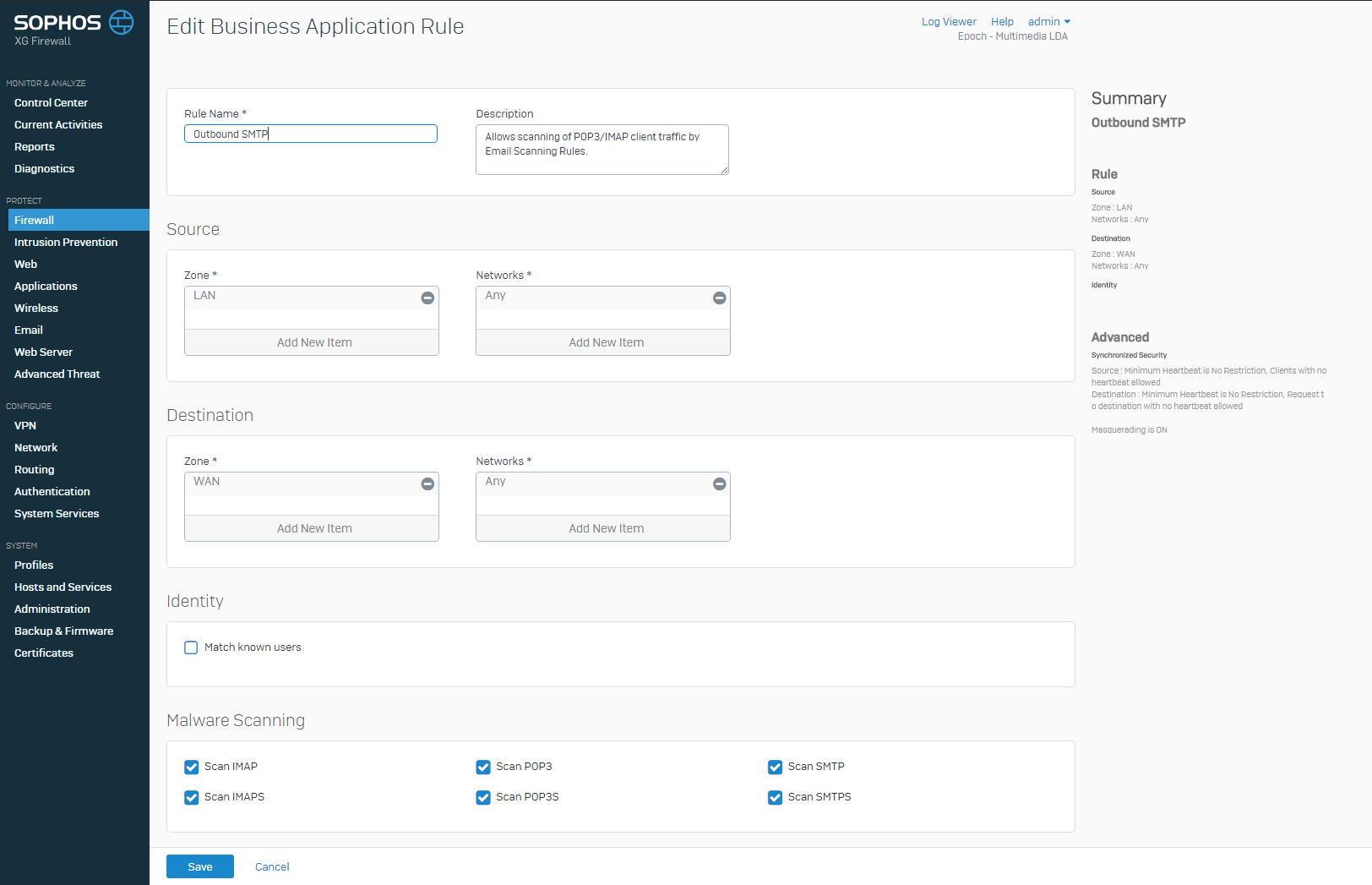Open Control Center in sidebar
Image resolution: width=1372 pixels, height=885 pixels.
pos(51,102)
